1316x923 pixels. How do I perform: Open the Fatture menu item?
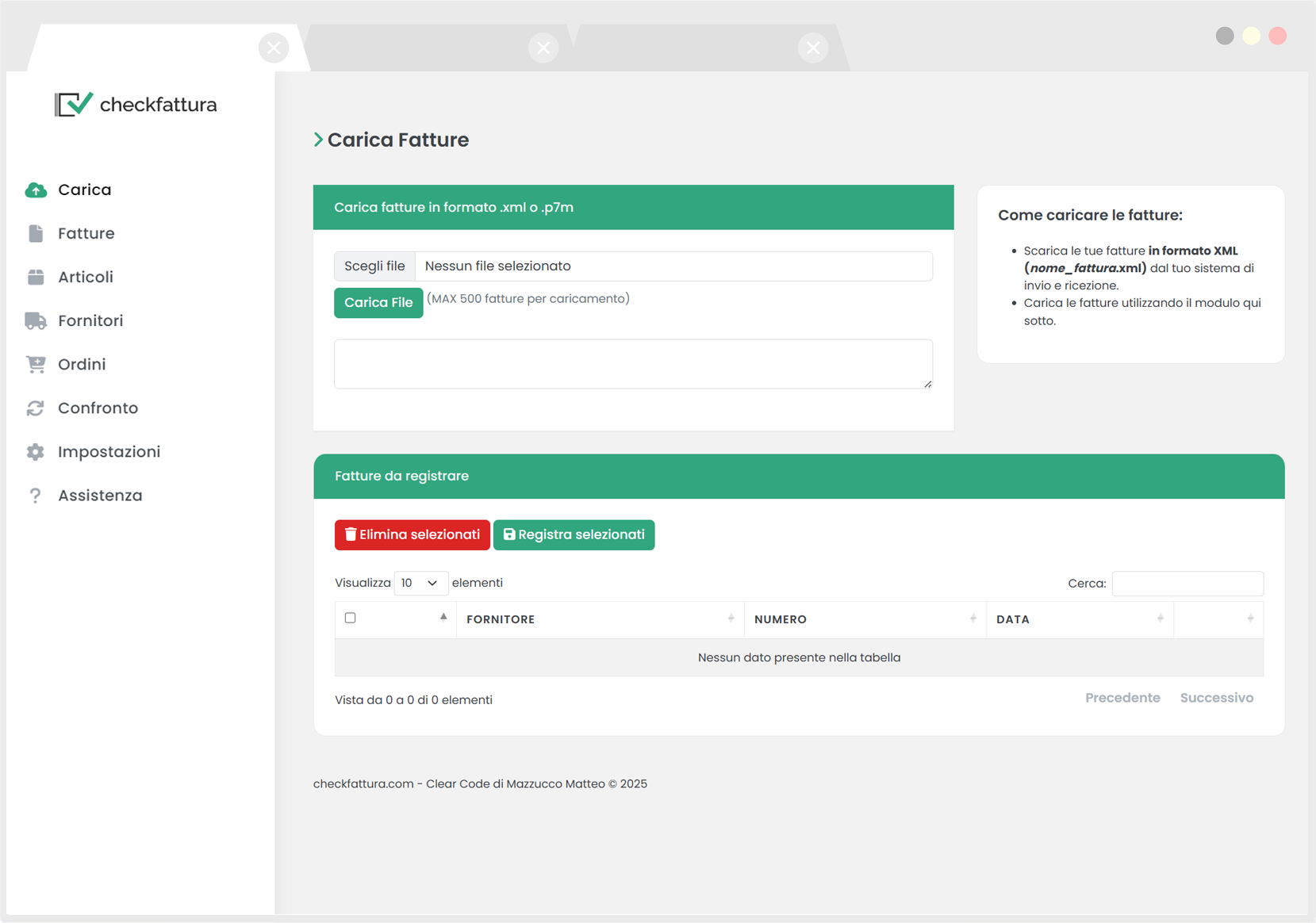coord(86,233)
